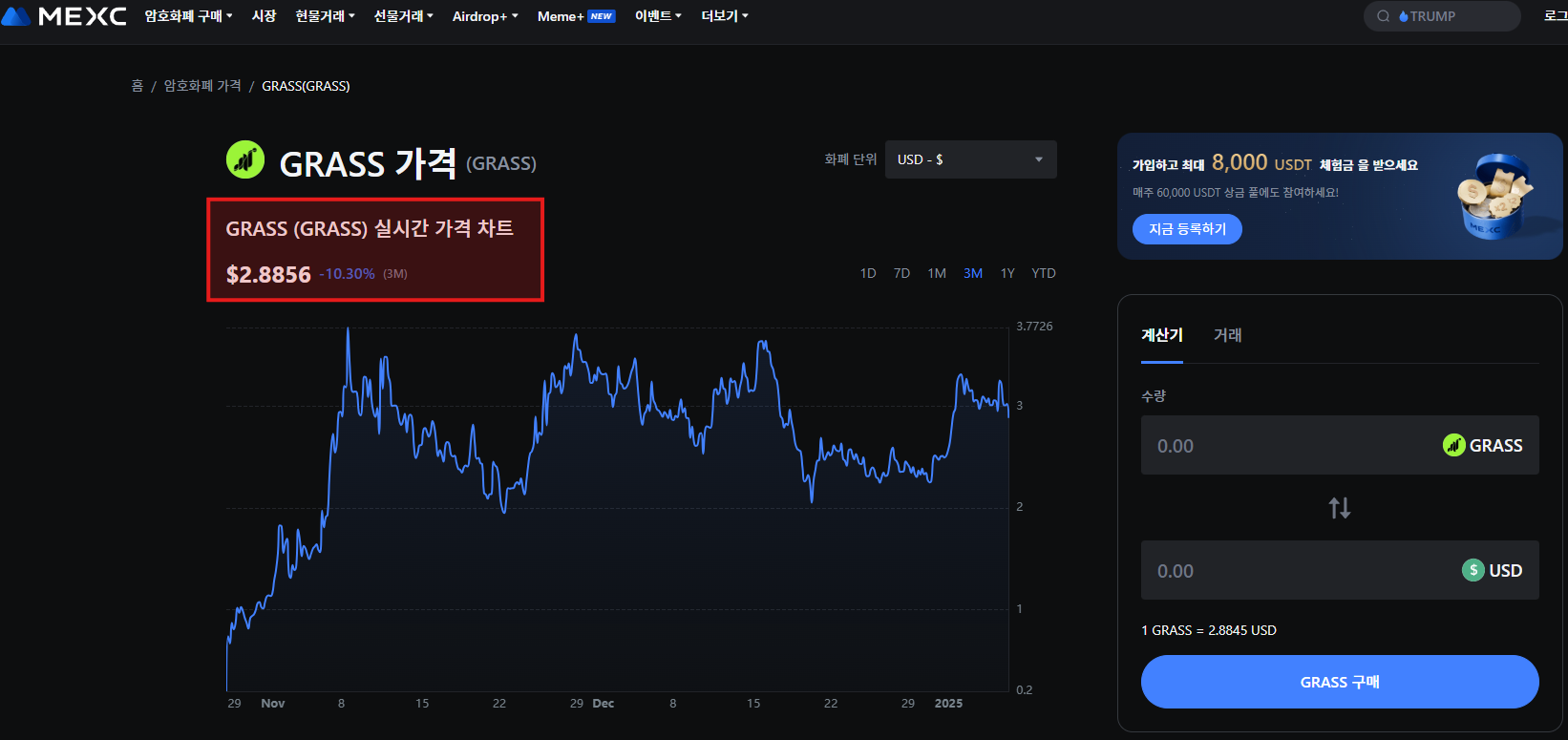Select the YTD chart range
This screenshot has height=740, width=1568.
coord(1044,273)
